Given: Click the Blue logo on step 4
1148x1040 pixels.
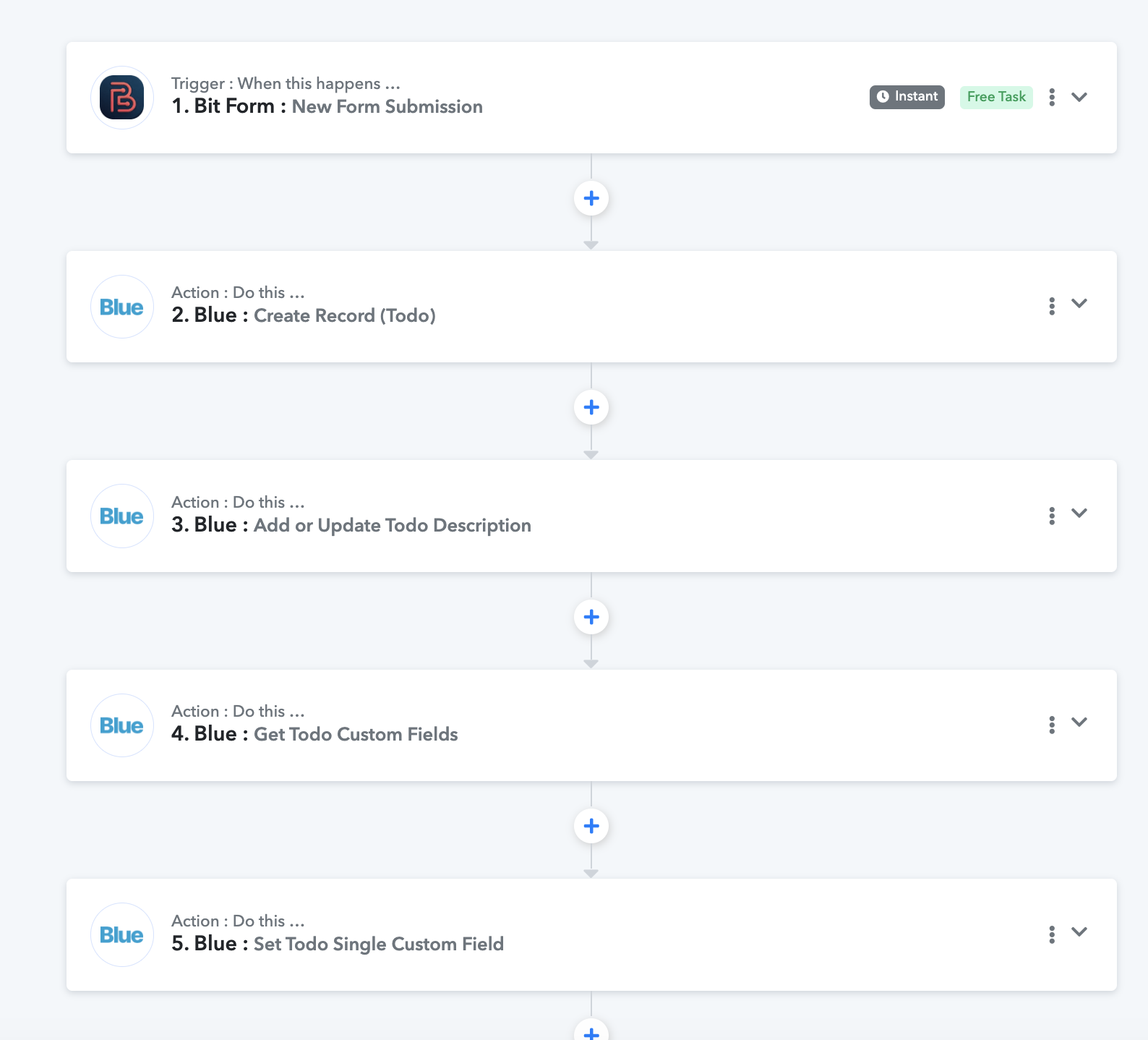Looking at the screenshot, I should click(x=121, y=725).
